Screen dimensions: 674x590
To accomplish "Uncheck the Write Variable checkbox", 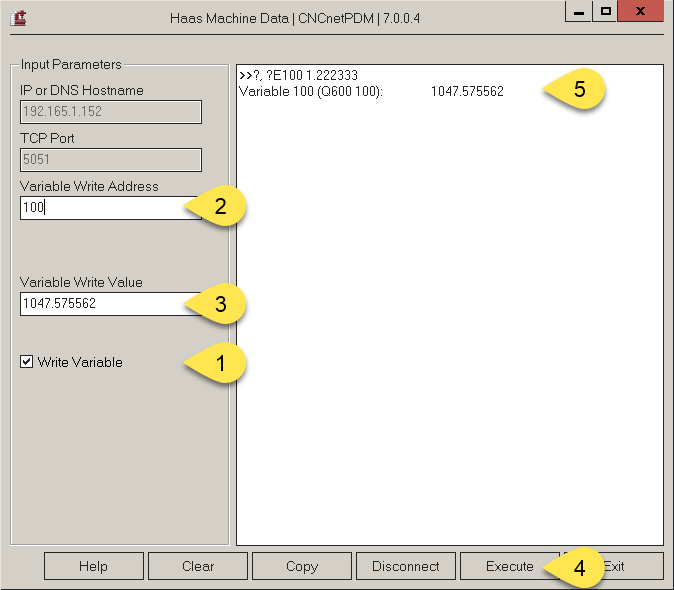I will [x=27, y=362].
